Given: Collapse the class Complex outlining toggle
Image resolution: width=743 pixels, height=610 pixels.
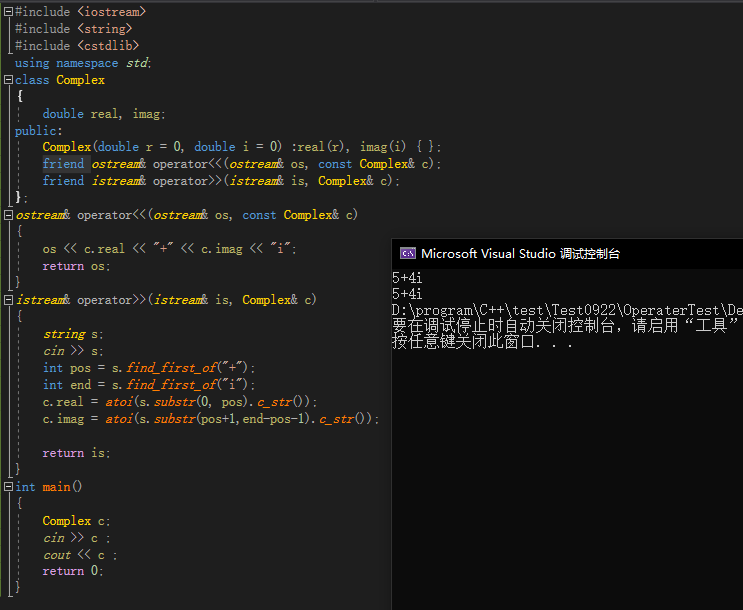Looking at the screenshot, I should [x=8, y=80].
